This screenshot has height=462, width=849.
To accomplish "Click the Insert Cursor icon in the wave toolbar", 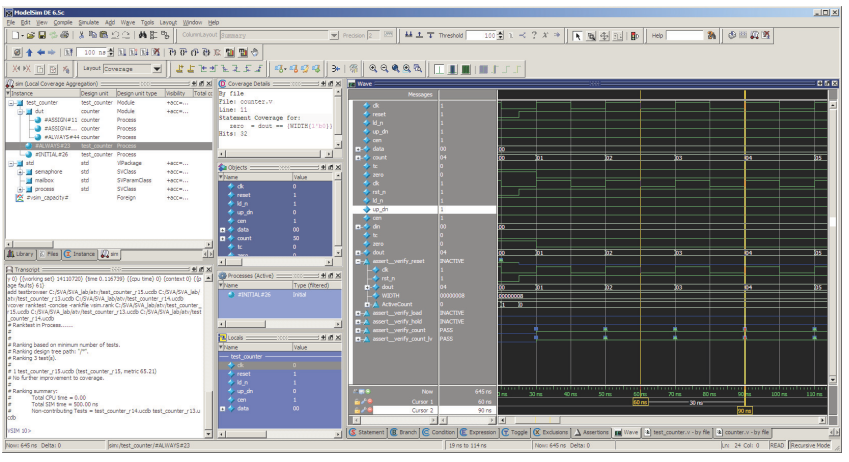I will click(179, 69).
